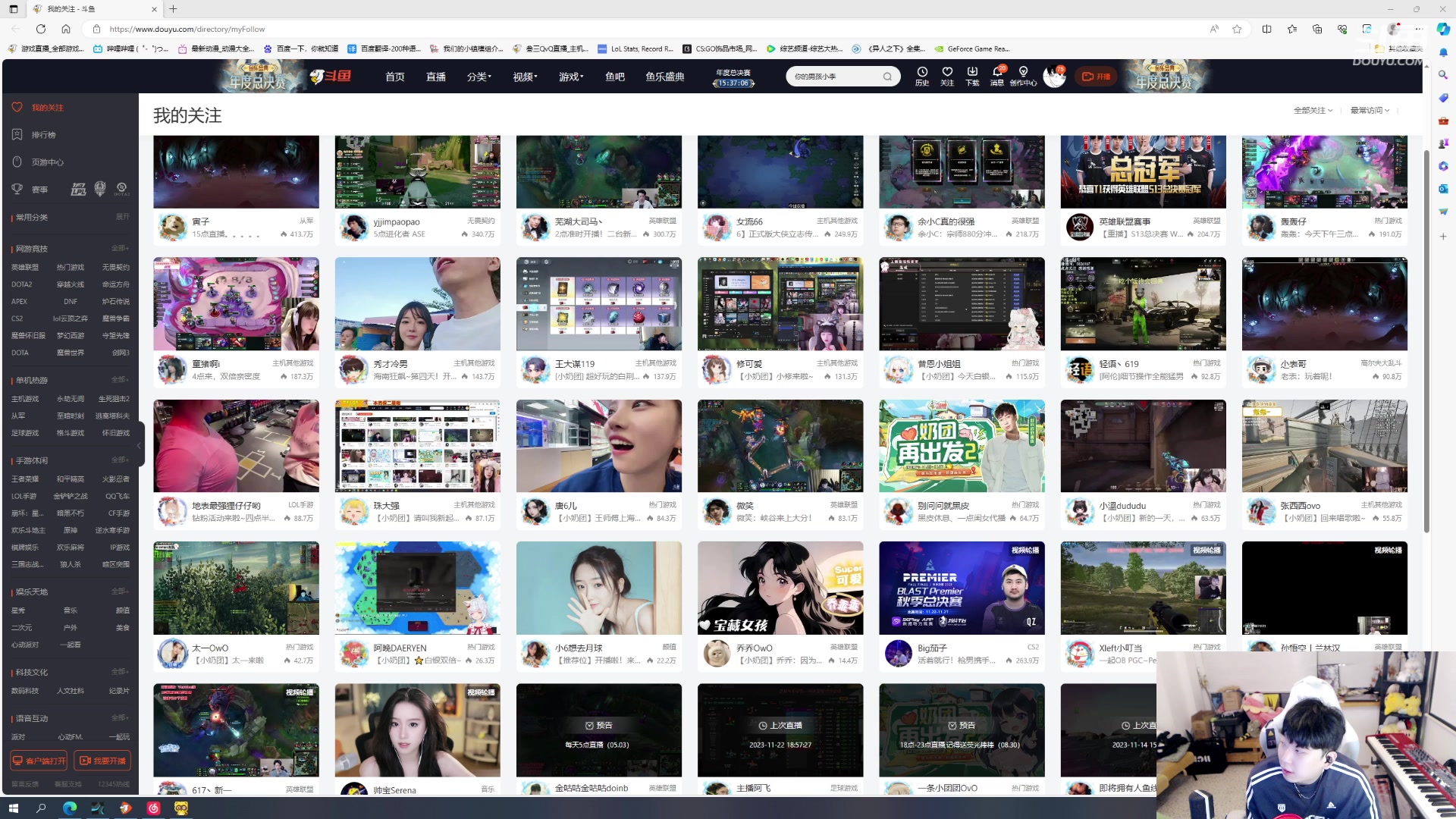
Task: Click the 下载 download icon
Action: (x=972, y=72)
